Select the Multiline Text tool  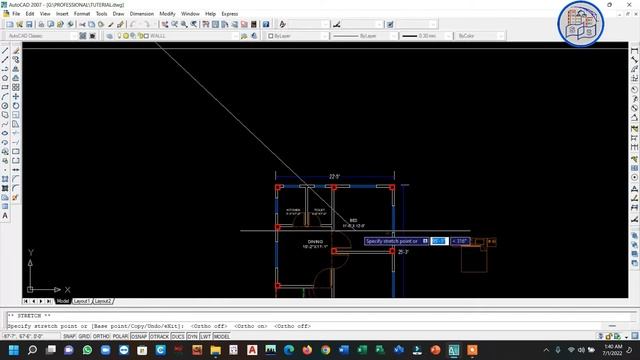[5, 216]
